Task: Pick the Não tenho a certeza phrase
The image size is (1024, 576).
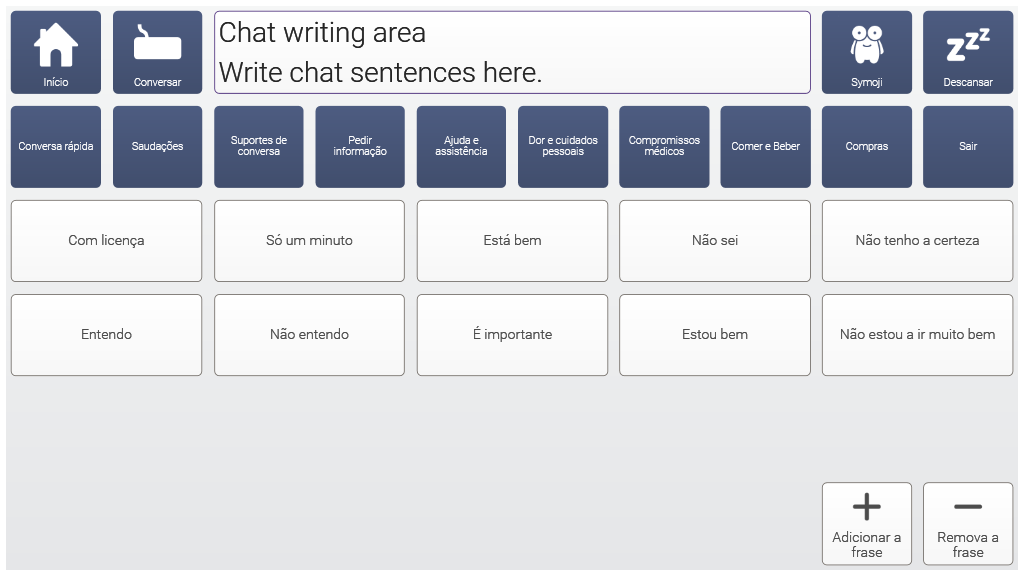Action: pyautogui.click(x=917, y=241)
